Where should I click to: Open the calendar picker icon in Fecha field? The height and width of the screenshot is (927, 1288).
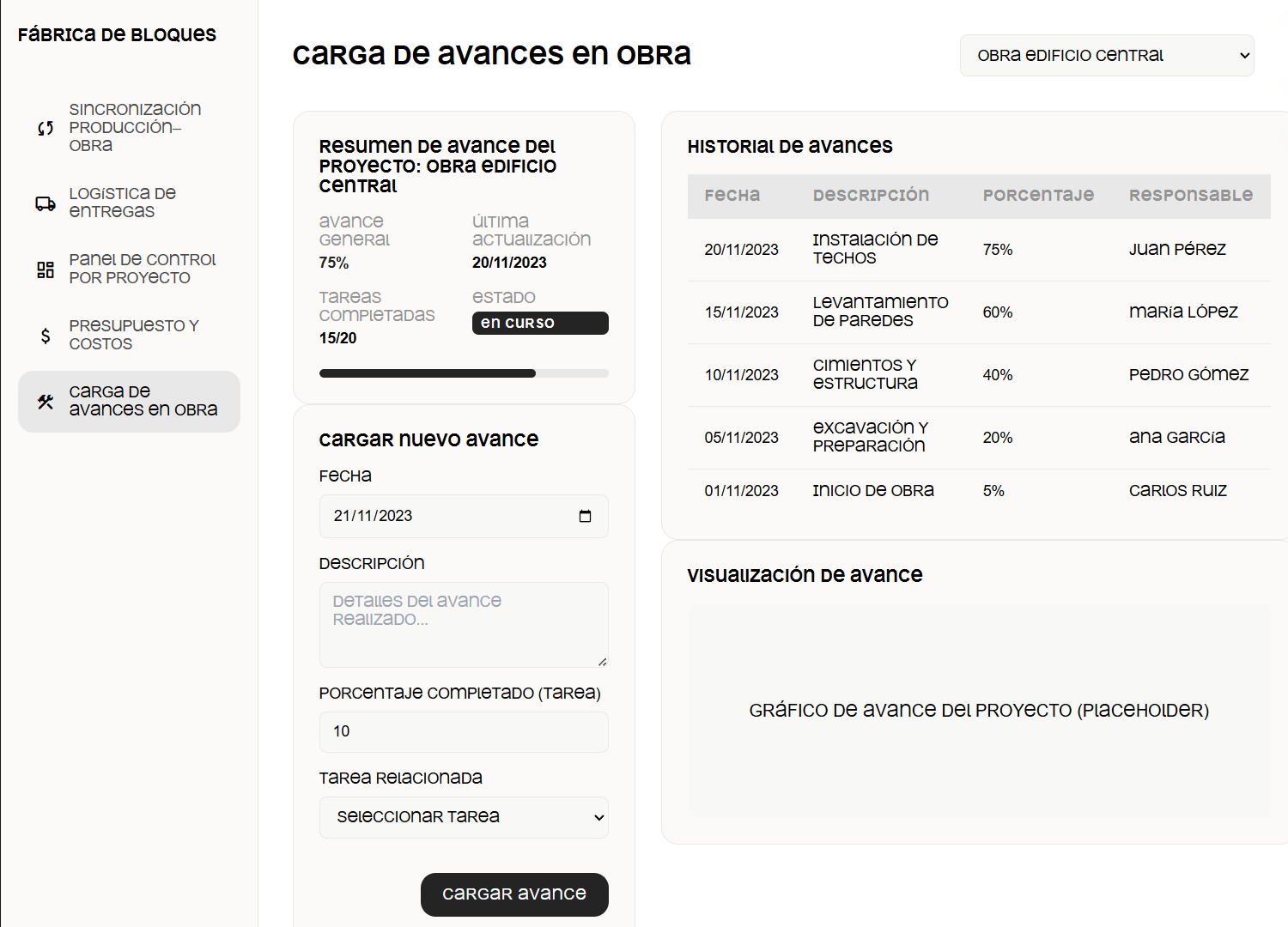[585, 516]
